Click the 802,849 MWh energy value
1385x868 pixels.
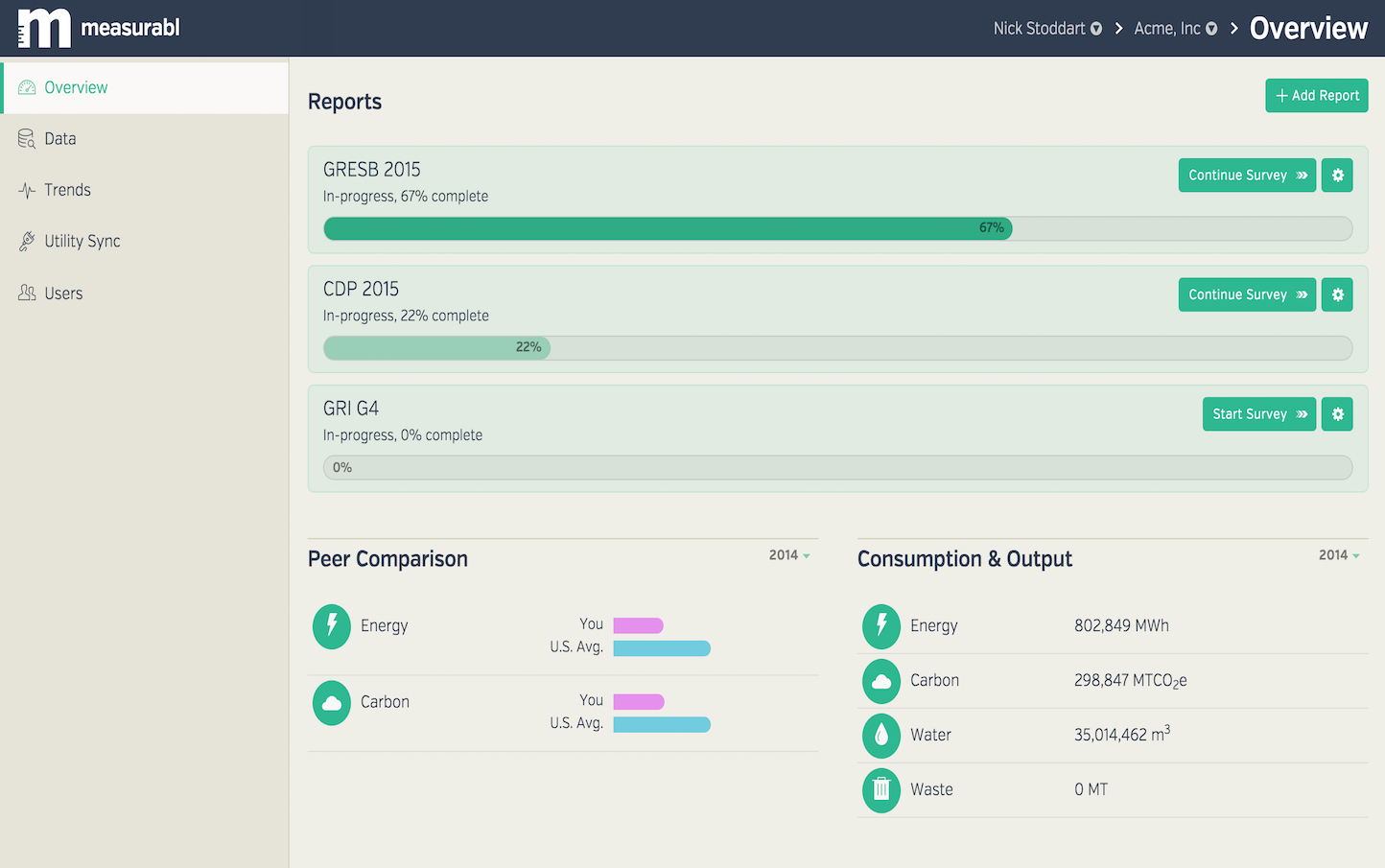tap(1121, 626)
